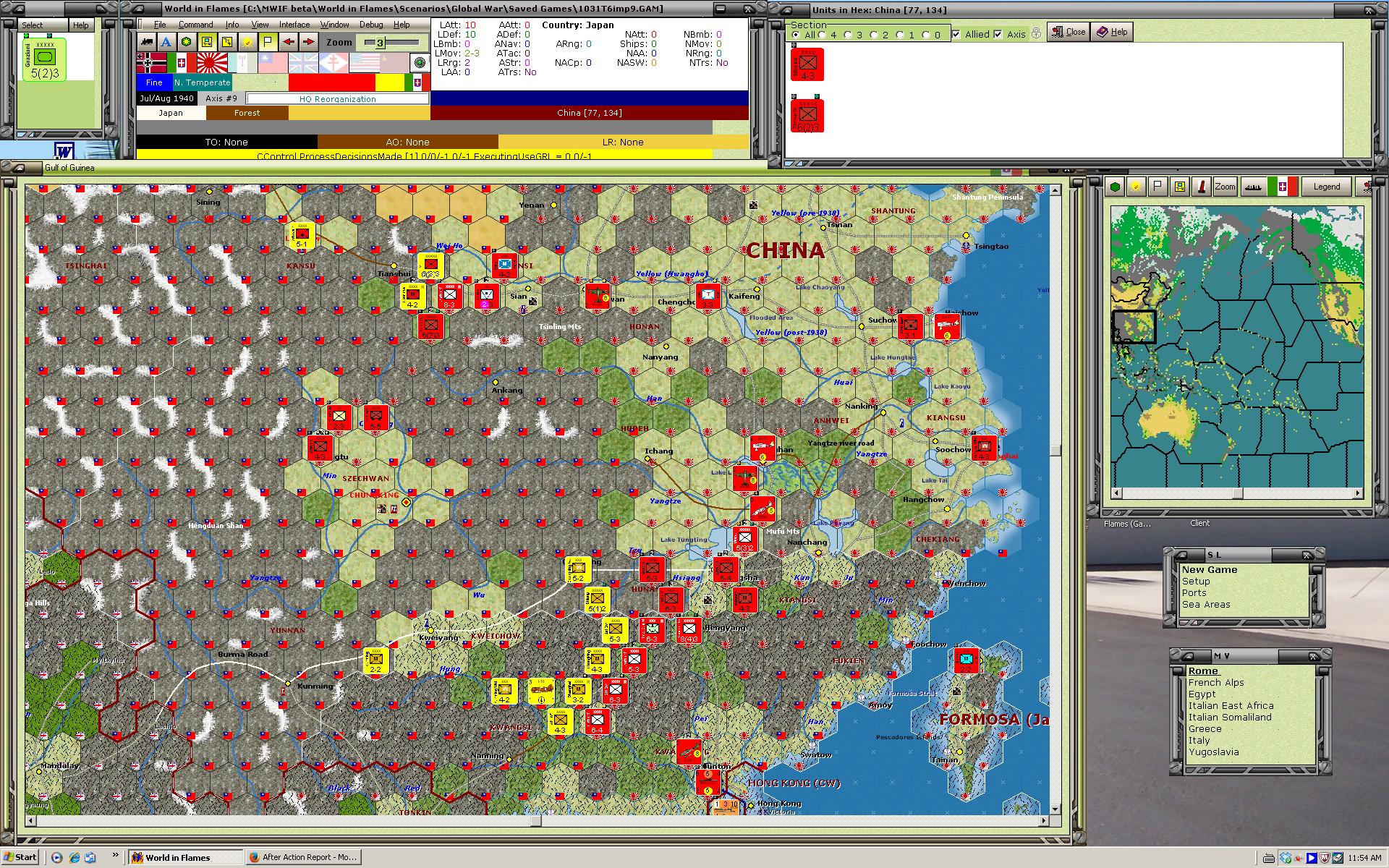Select the Graziani 5(2)3 HQ unit counter
The image size is (1389, 868).
click(45, 59)
